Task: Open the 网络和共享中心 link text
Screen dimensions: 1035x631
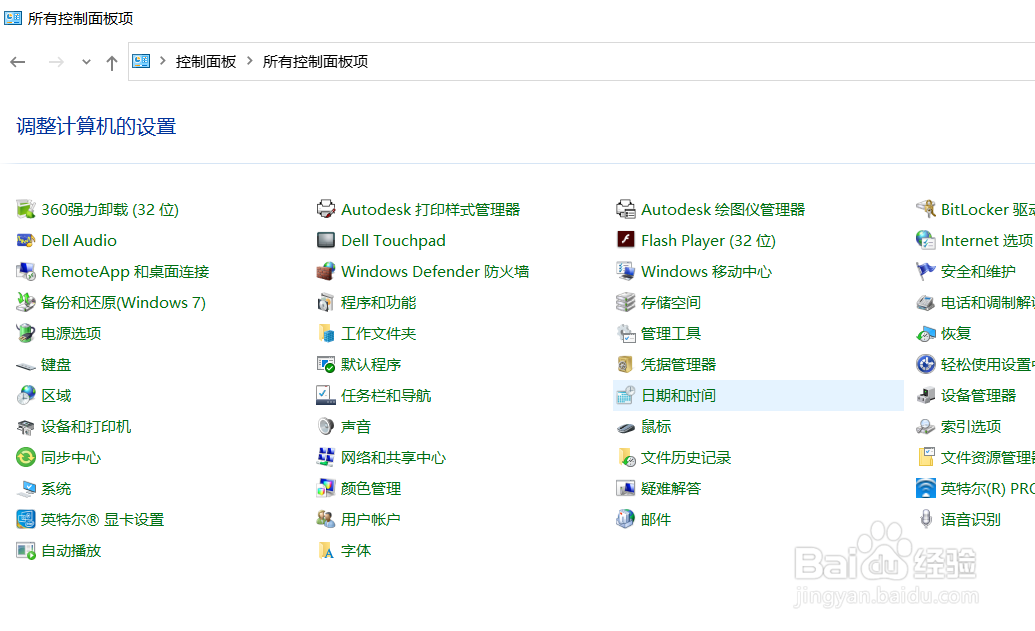Action: click(393, 457)
